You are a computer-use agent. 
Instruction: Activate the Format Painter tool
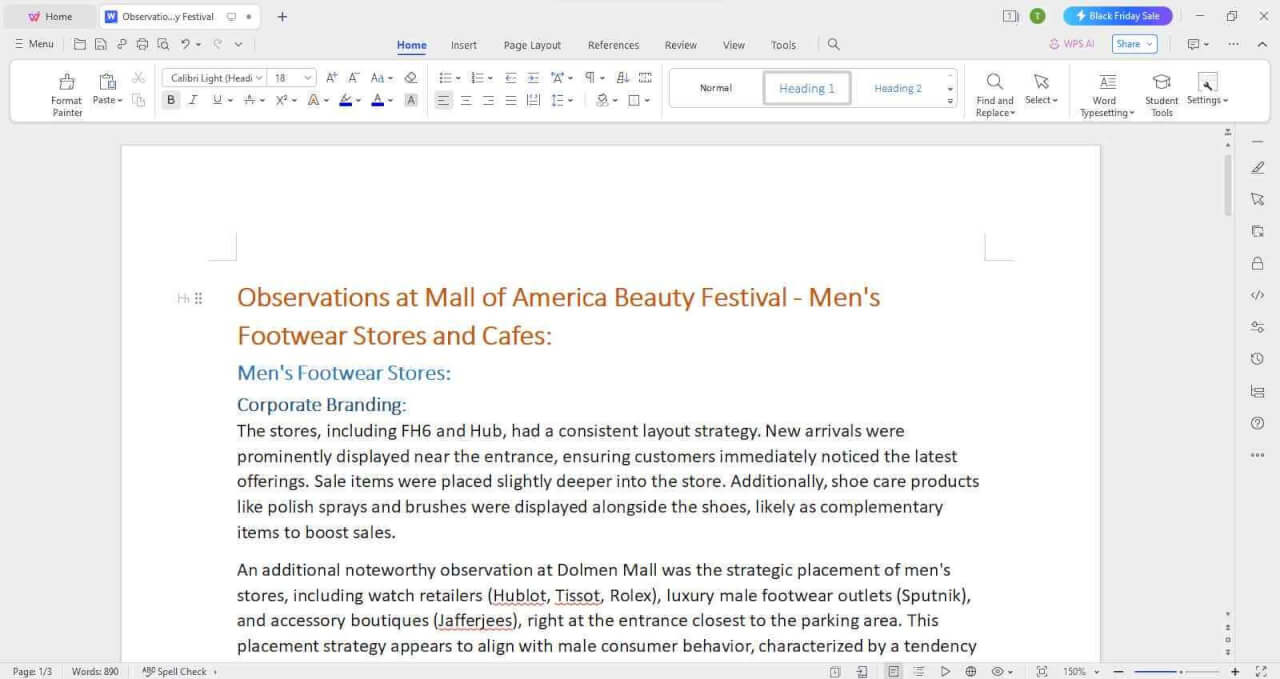[66, 90]
